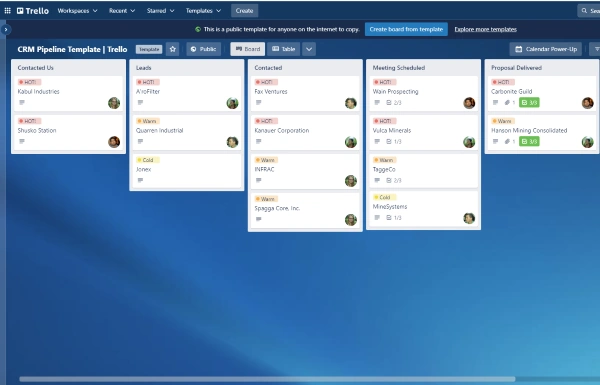Click Warm label on Quarren Industrial card
This screenshot has width=600, height=385.
pos(148,121)
